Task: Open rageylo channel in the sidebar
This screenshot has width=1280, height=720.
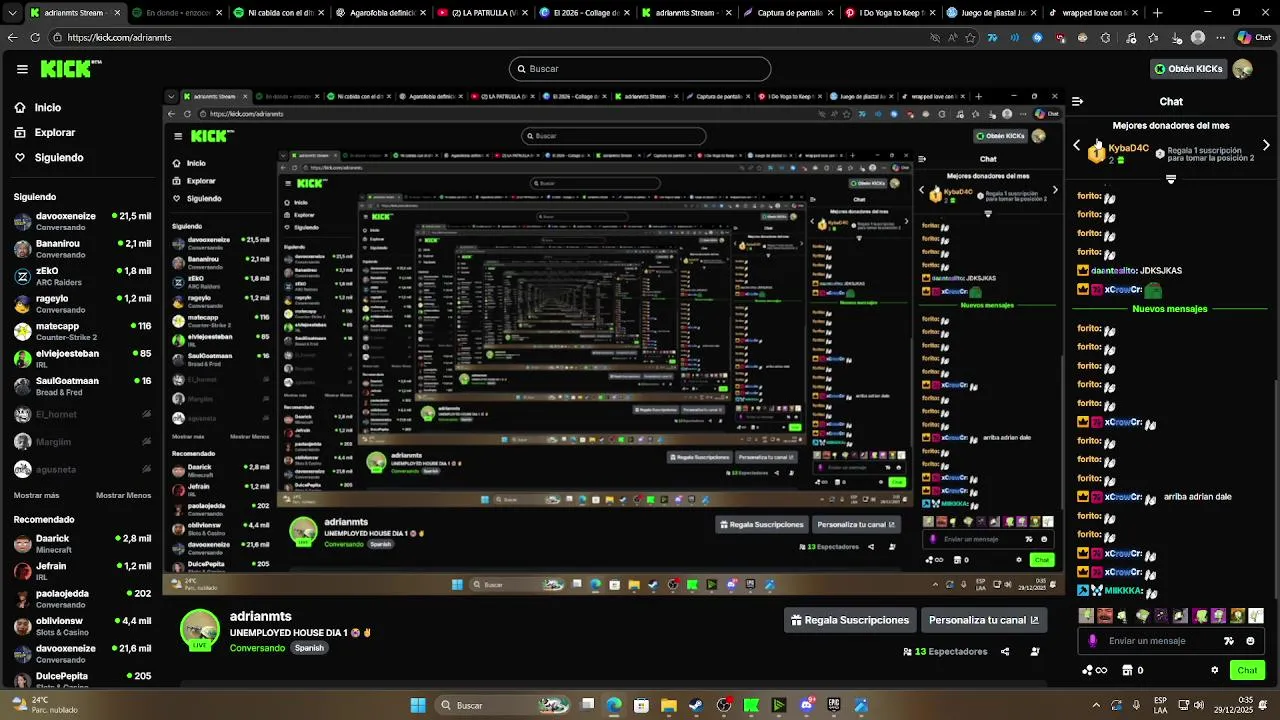Action: pyautogui.click(x=82, y=304)
